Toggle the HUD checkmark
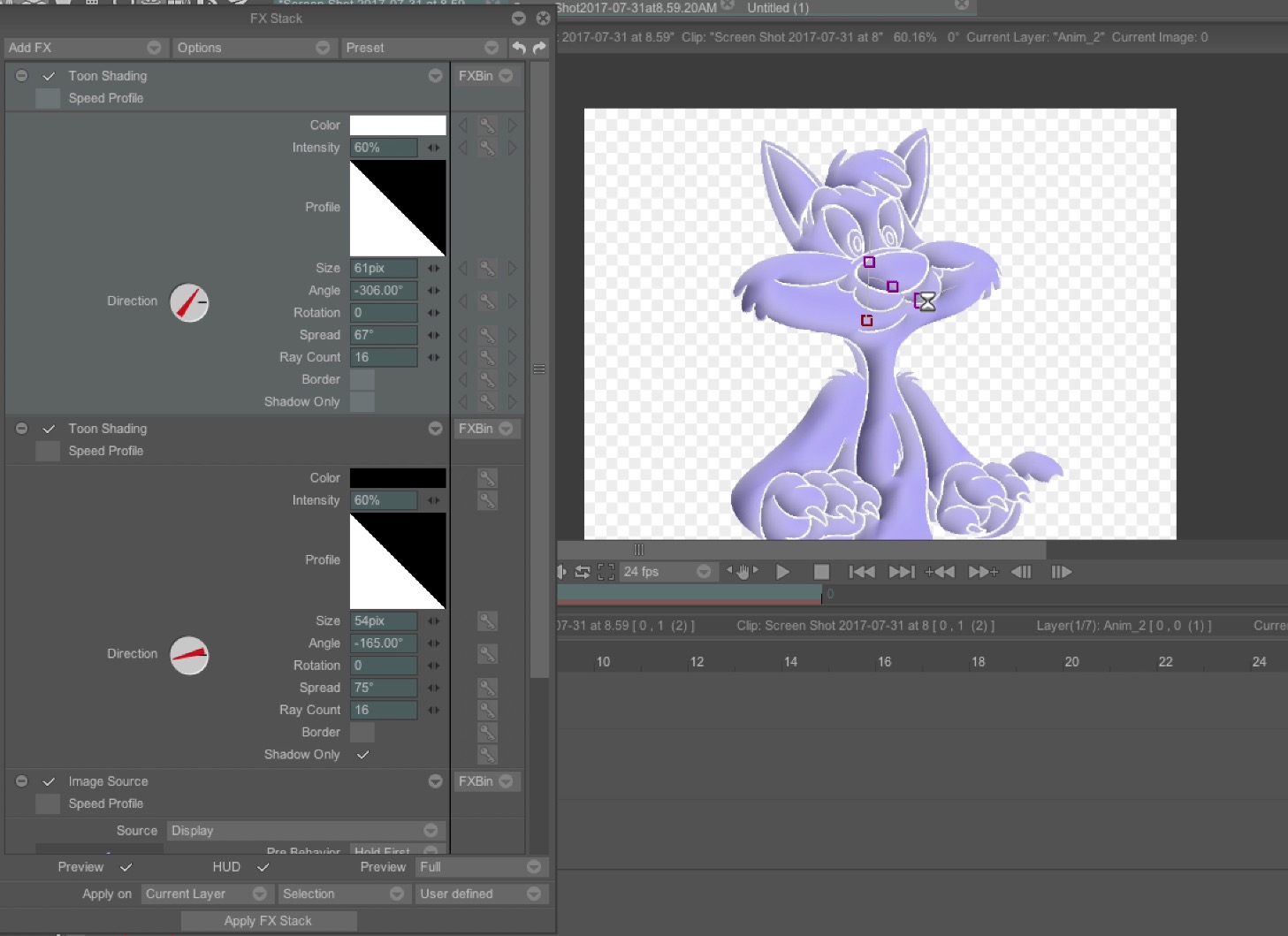 pos(263,867)
